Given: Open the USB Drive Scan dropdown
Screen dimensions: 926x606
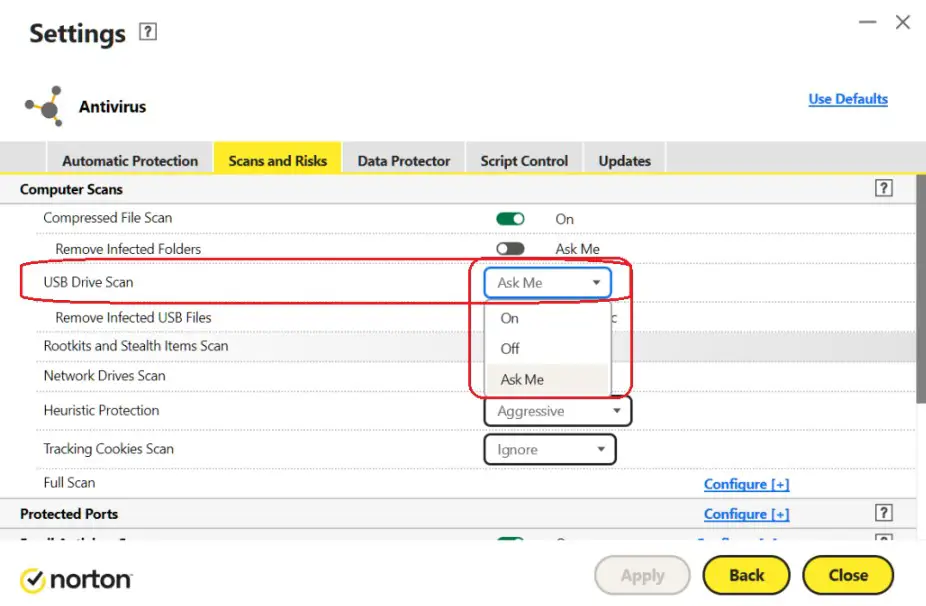Looking at the screenshot, I should (x=547, y=283).
